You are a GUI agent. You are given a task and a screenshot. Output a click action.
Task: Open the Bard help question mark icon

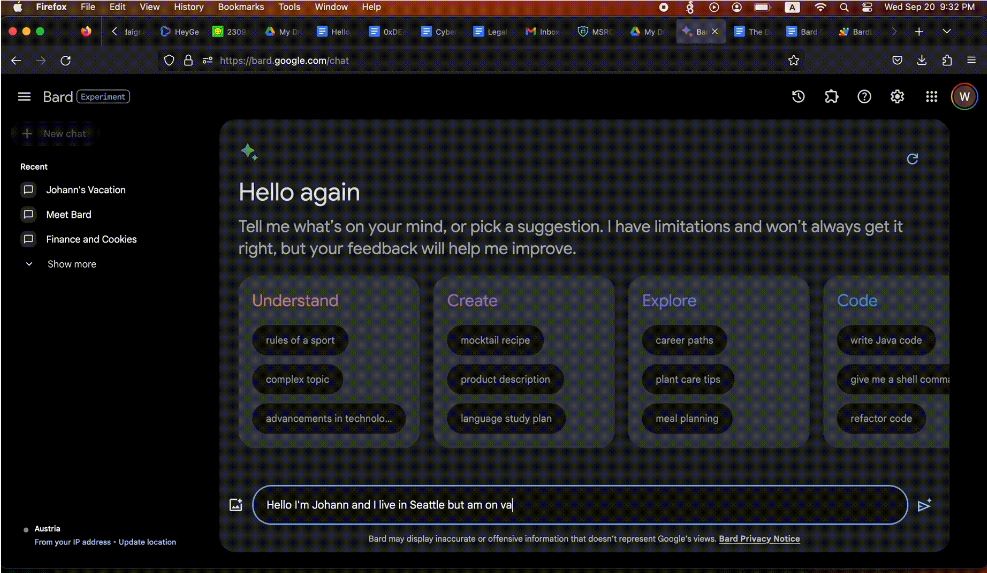pos(864,96)
